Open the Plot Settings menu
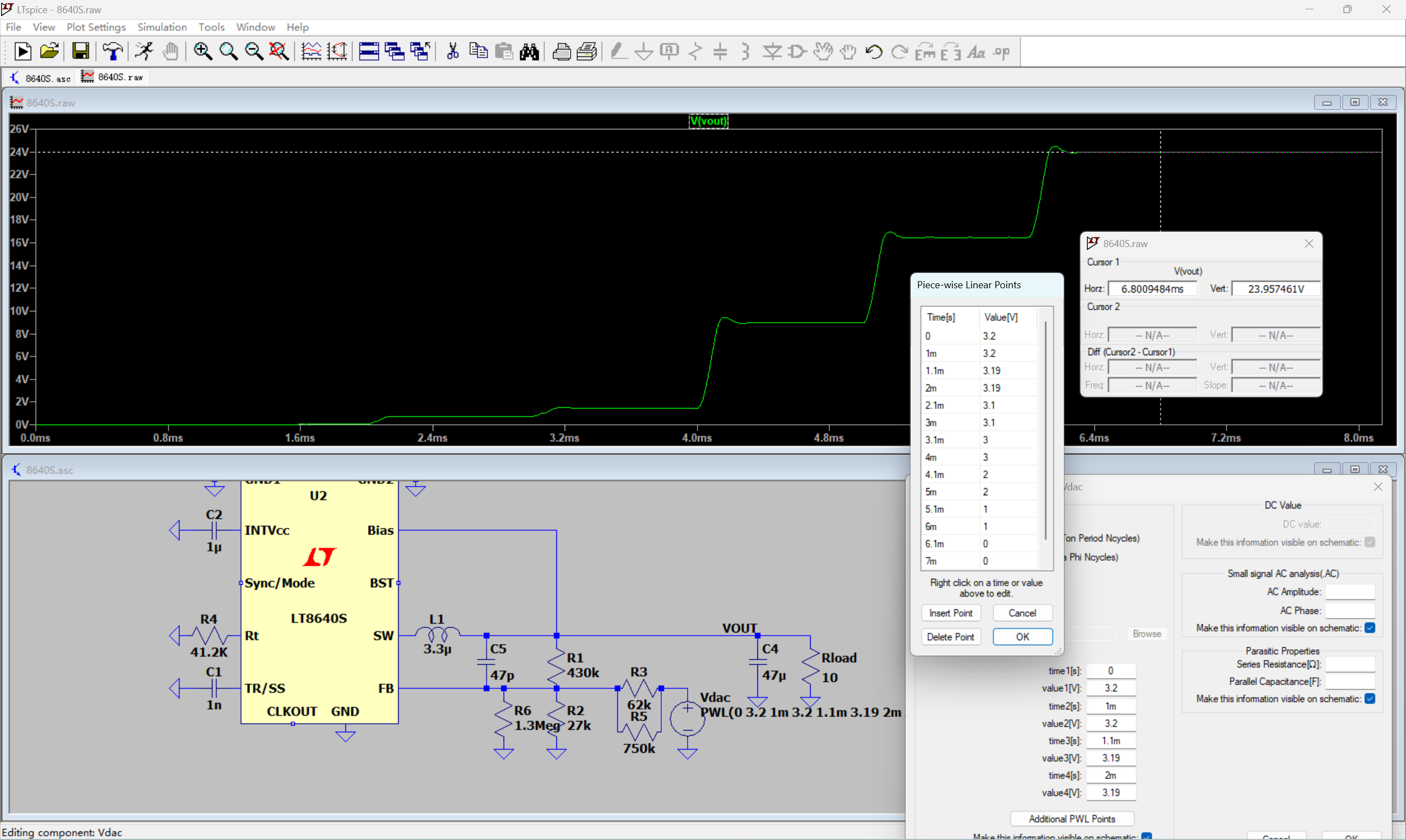Viewport: 1406px width, 840px height. point(96,26)
